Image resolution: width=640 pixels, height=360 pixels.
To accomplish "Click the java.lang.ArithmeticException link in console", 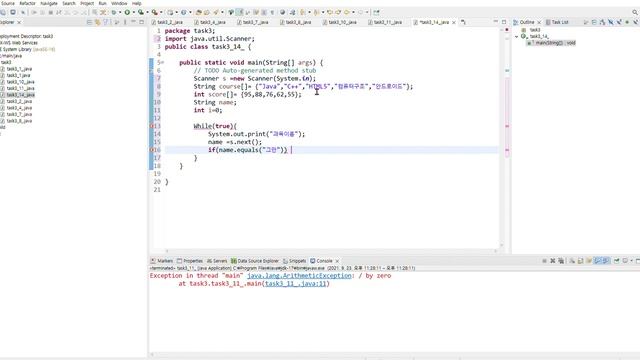I will pos(299,276).
